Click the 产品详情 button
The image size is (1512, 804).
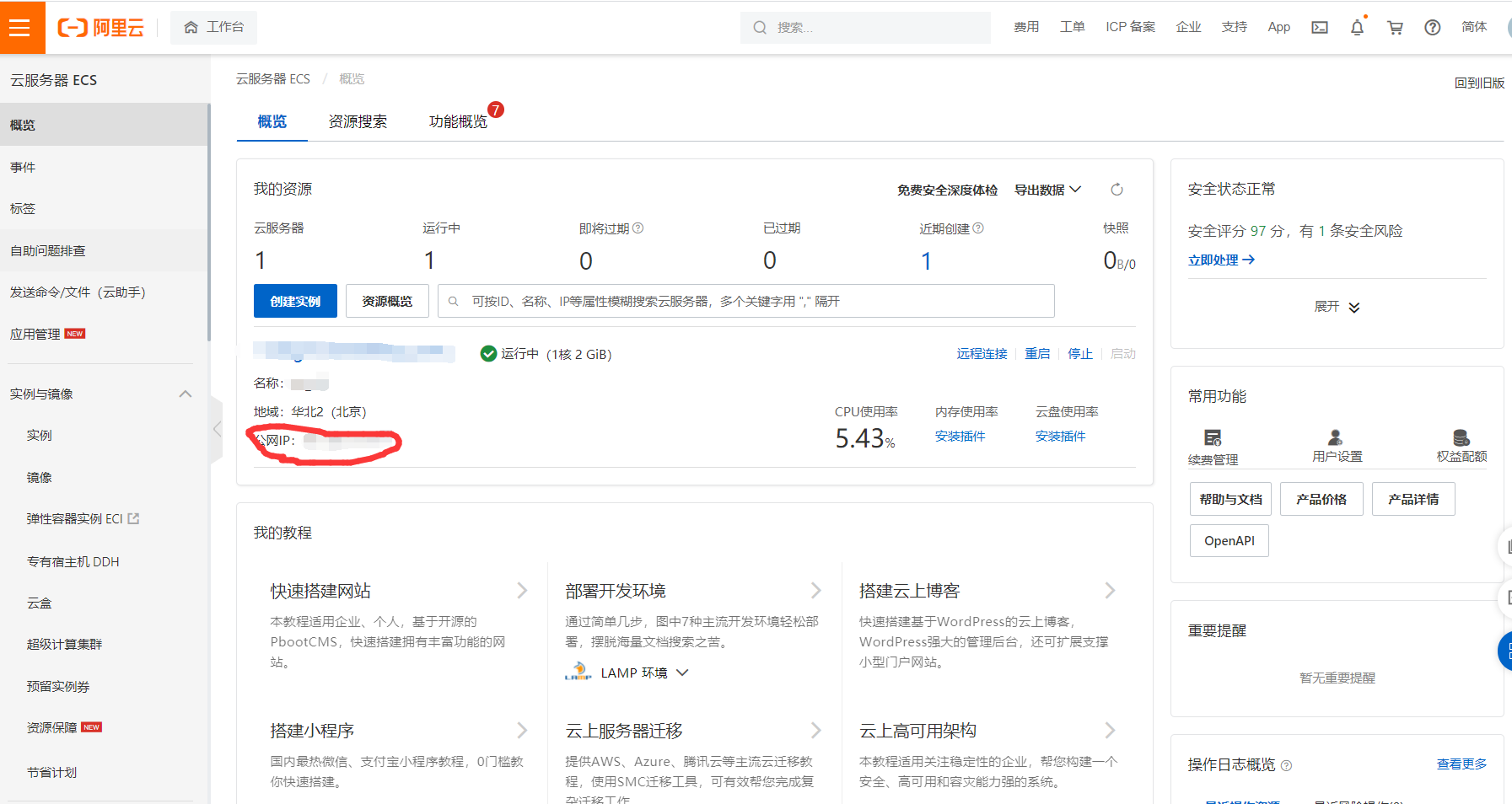pos(1413,499)
